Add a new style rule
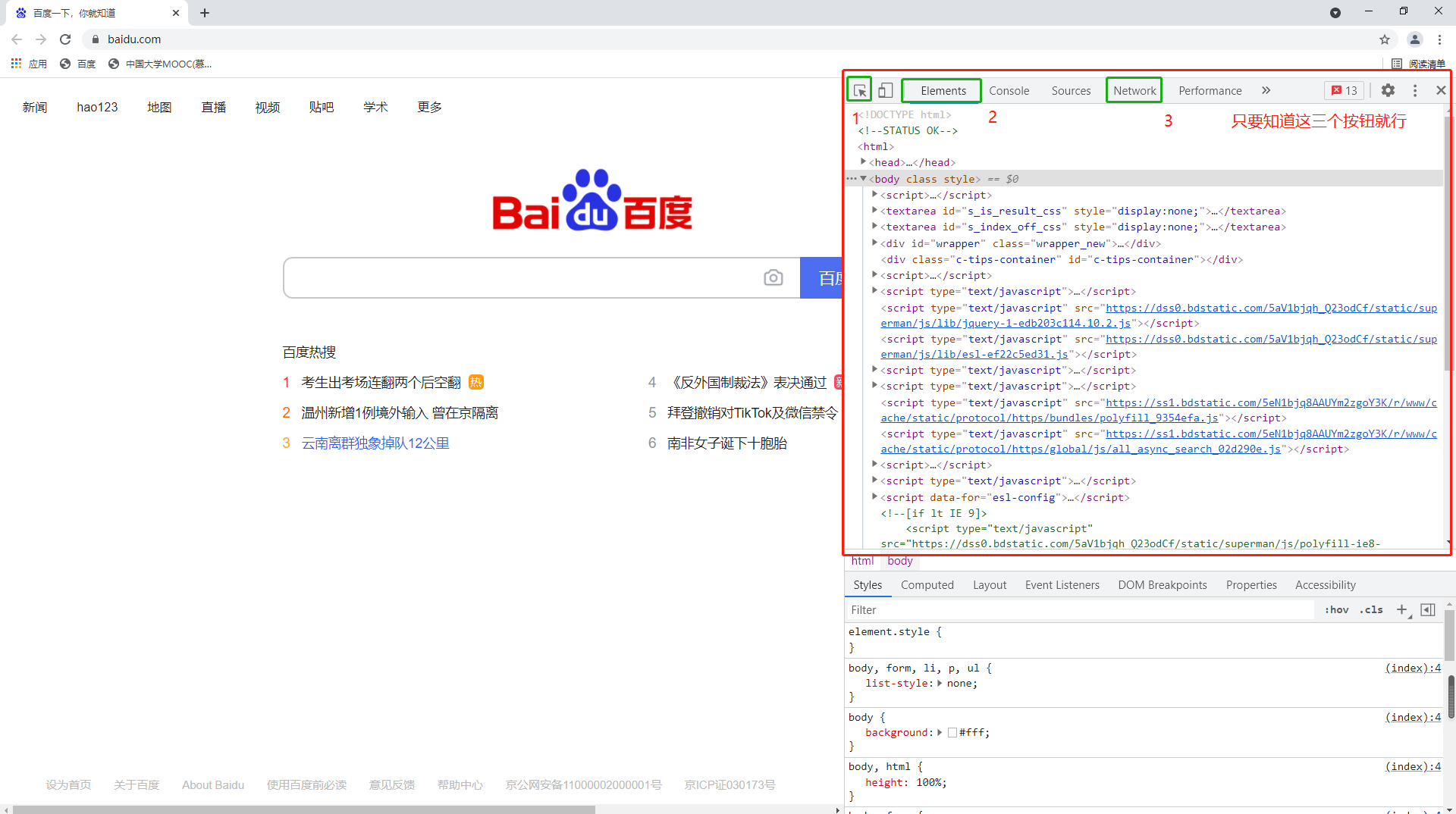 (1401, 609)
